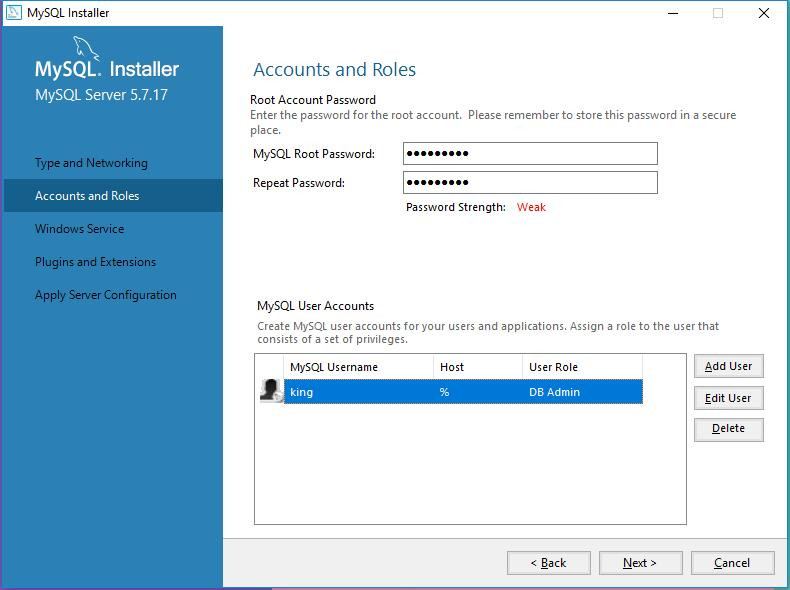Cancel the installer configuration
Screen dimensions: 790x590
(x=733, y=563)
